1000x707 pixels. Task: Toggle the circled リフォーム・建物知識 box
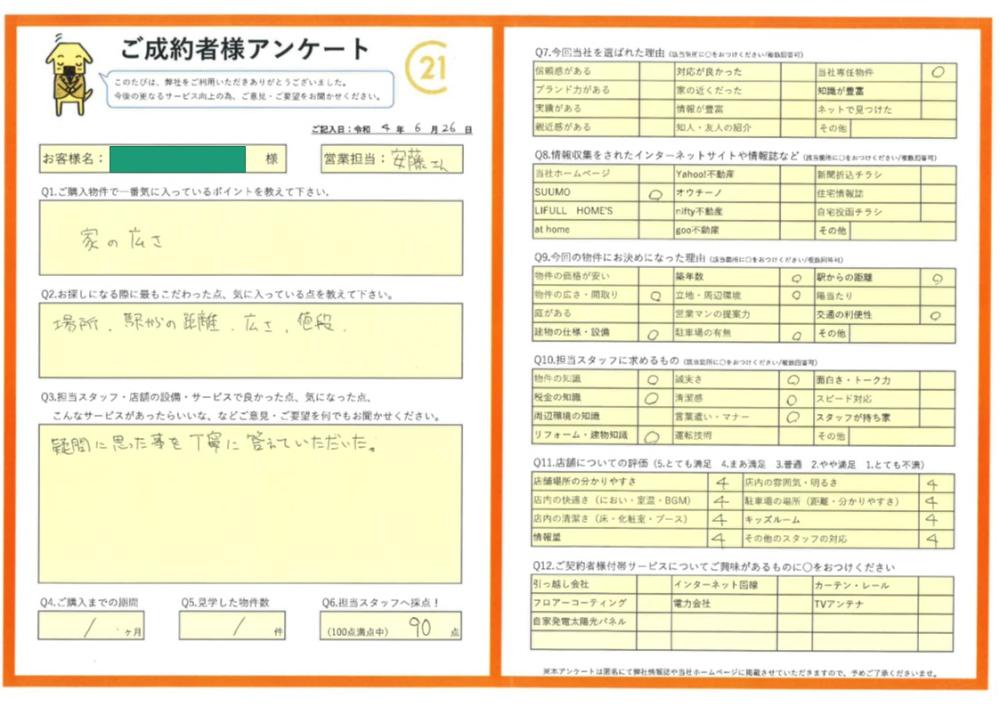pyautogui.click(x=656, y=435)
